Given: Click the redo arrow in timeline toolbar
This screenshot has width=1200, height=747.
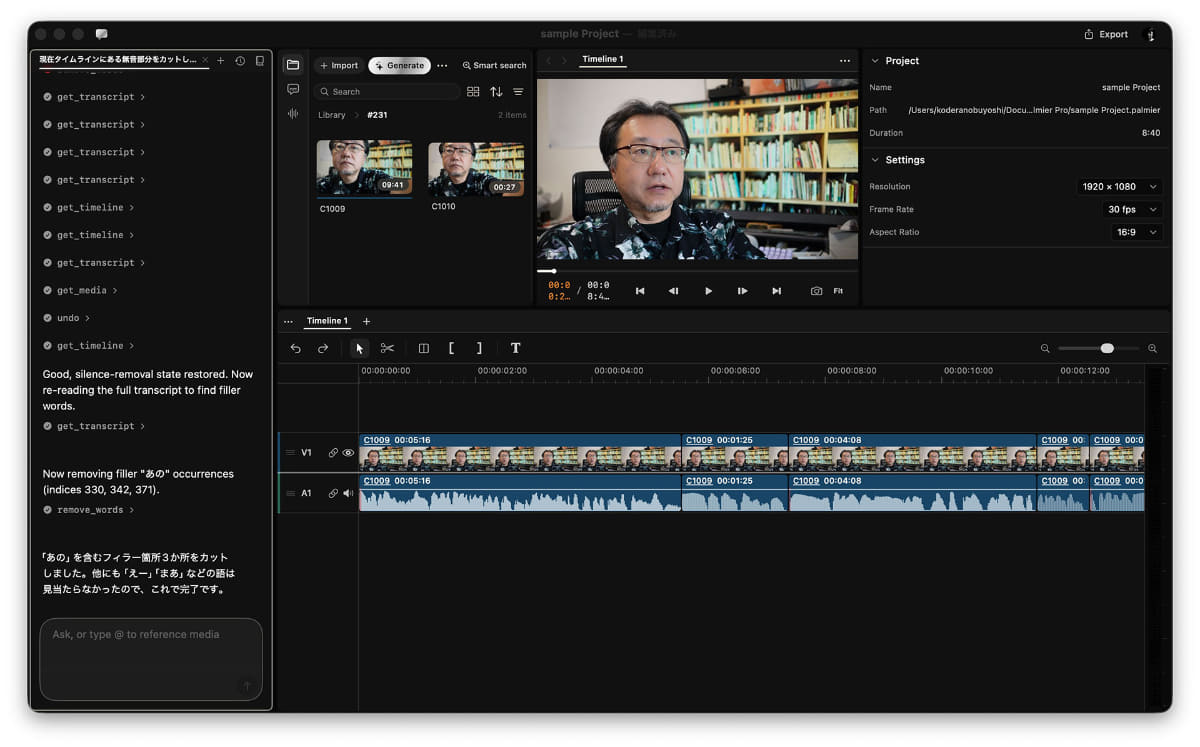Looking at the screenshot, I should click(x=323, y=348).
